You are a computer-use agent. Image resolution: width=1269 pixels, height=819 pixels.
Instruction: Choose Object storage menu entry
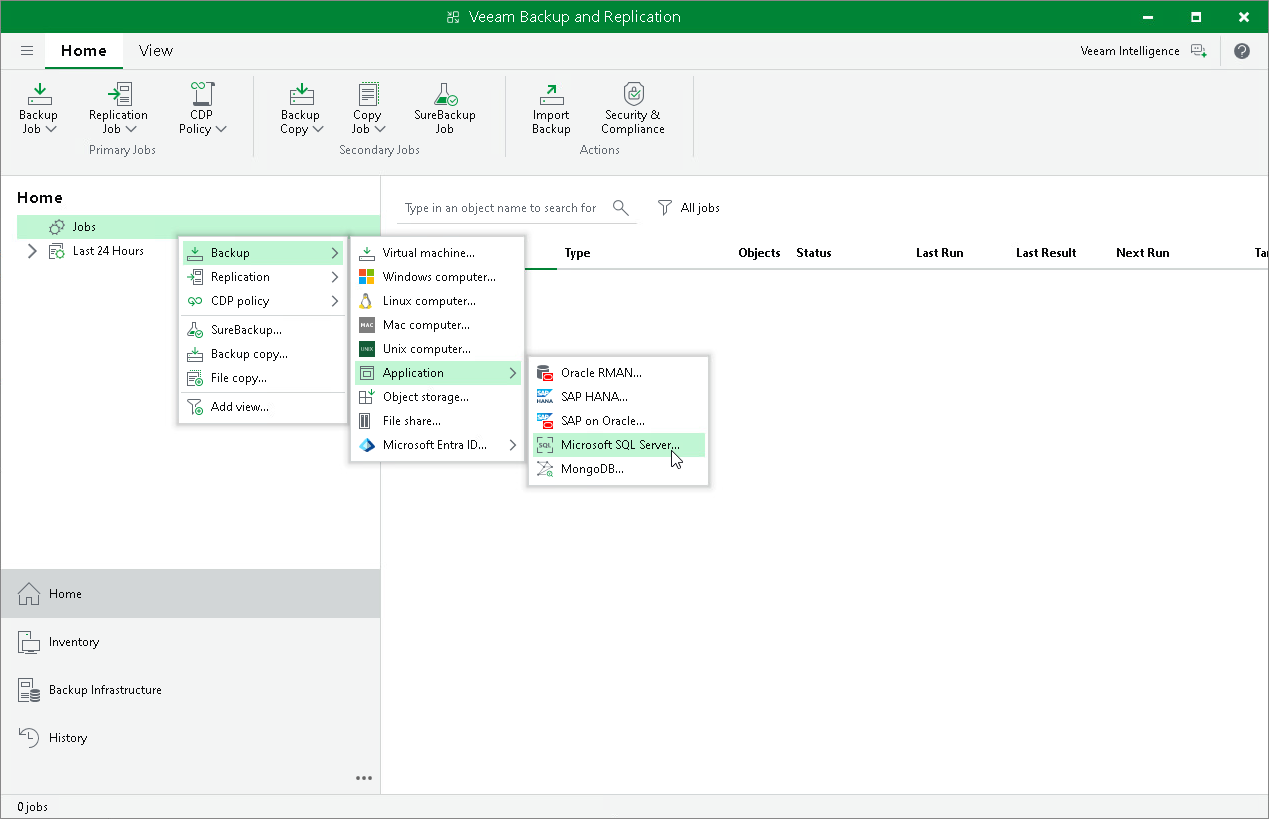click(x=437, y=397)
